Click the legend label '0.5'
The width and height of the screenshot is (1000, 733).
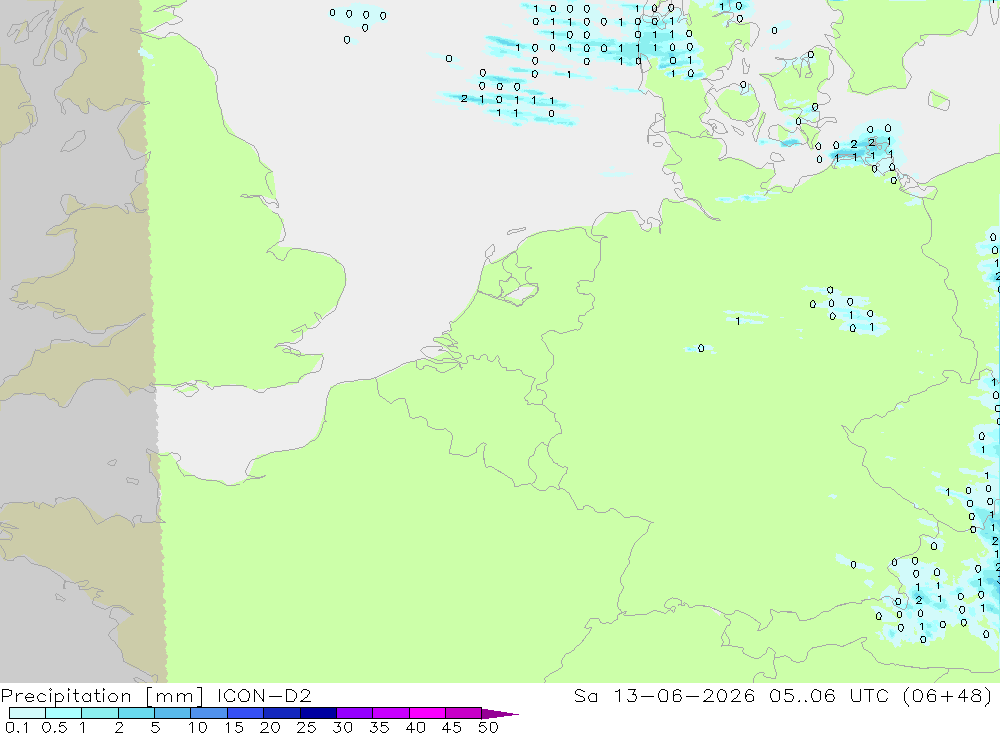(x=54, y=727)
